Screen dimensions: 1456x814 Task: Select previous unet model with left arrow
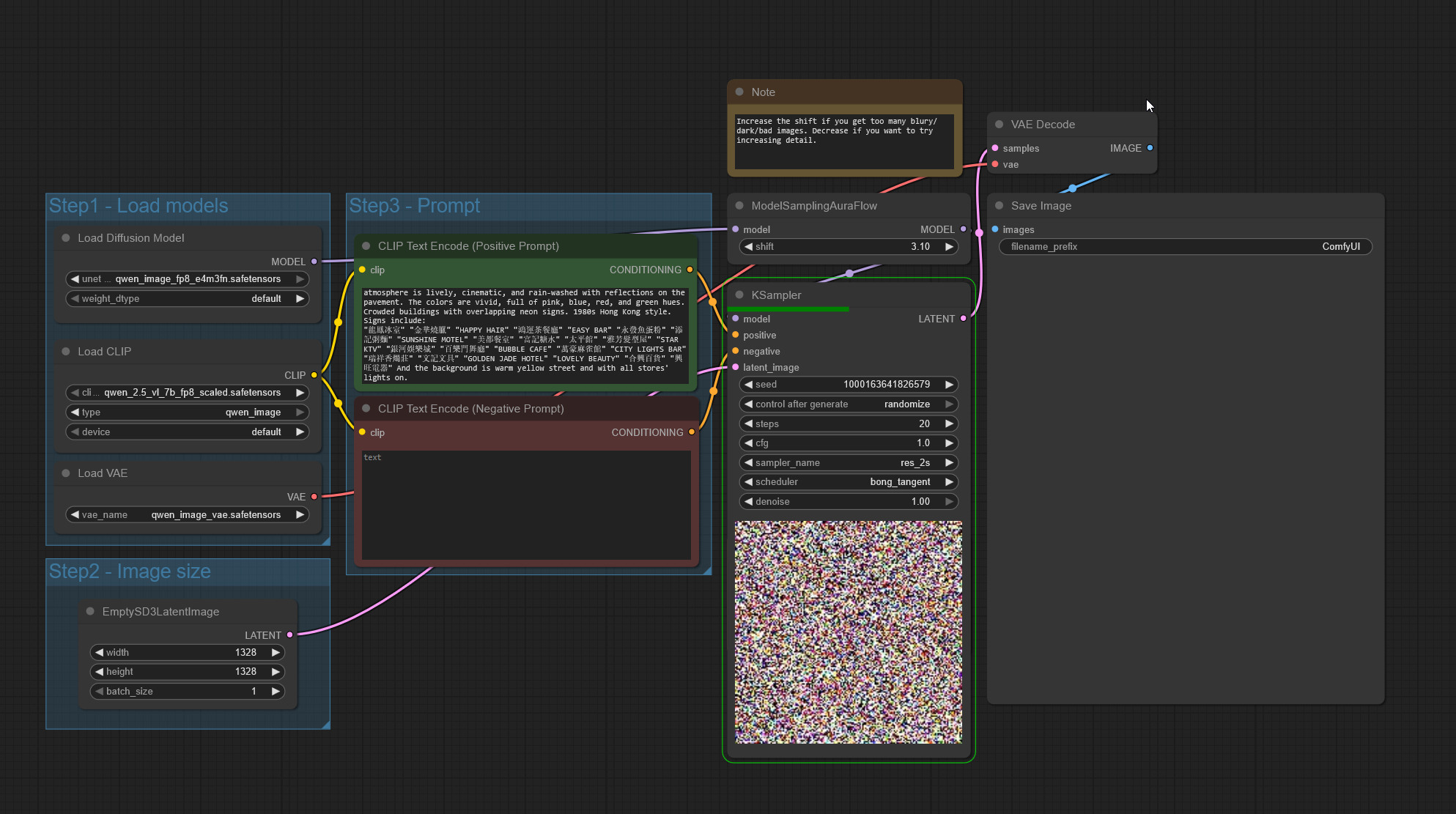[75, 279]
